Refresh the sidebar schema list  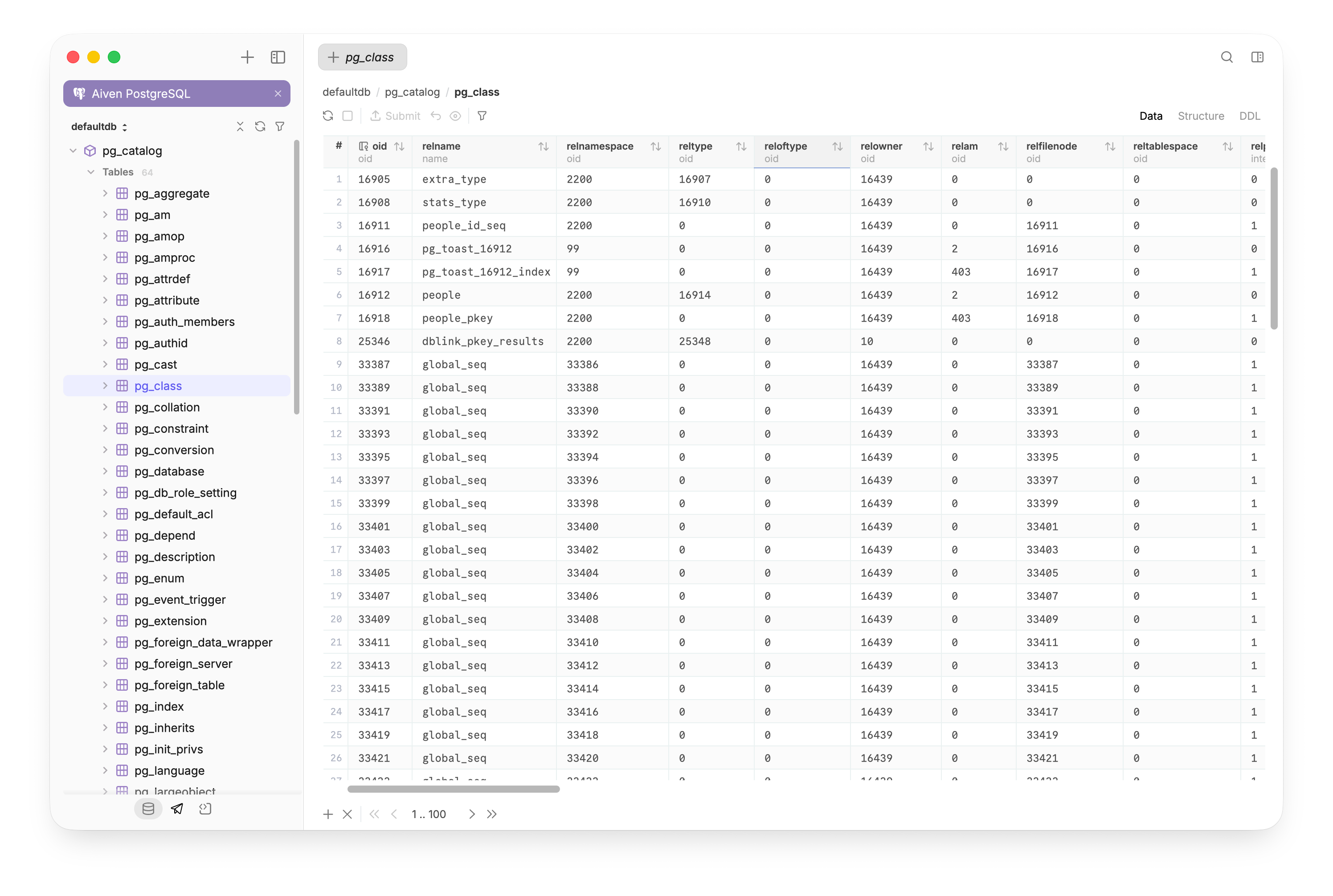tap(260, 126)
